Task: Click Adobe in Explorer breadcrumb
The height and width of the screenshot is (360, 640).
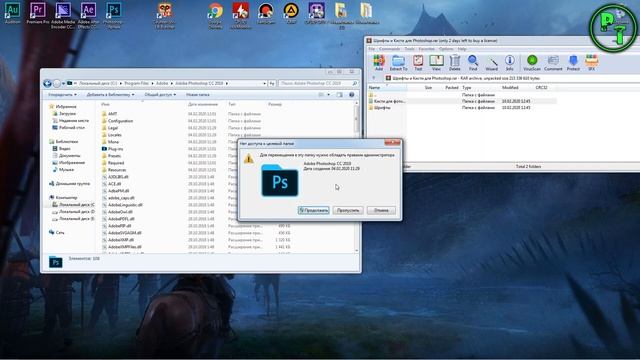Action: [x=162, y=83]
